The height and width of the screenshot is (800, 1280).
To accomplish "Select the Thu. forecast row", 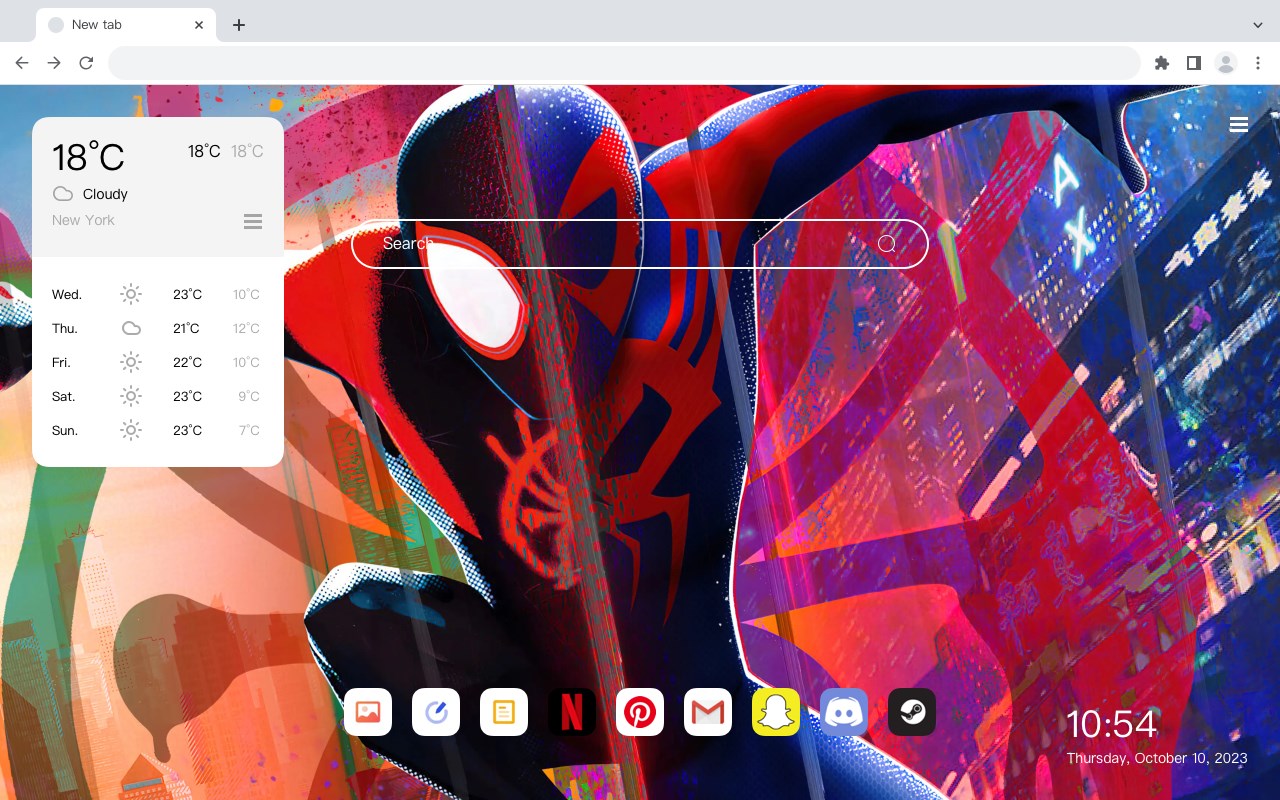I will coord(158,328).
